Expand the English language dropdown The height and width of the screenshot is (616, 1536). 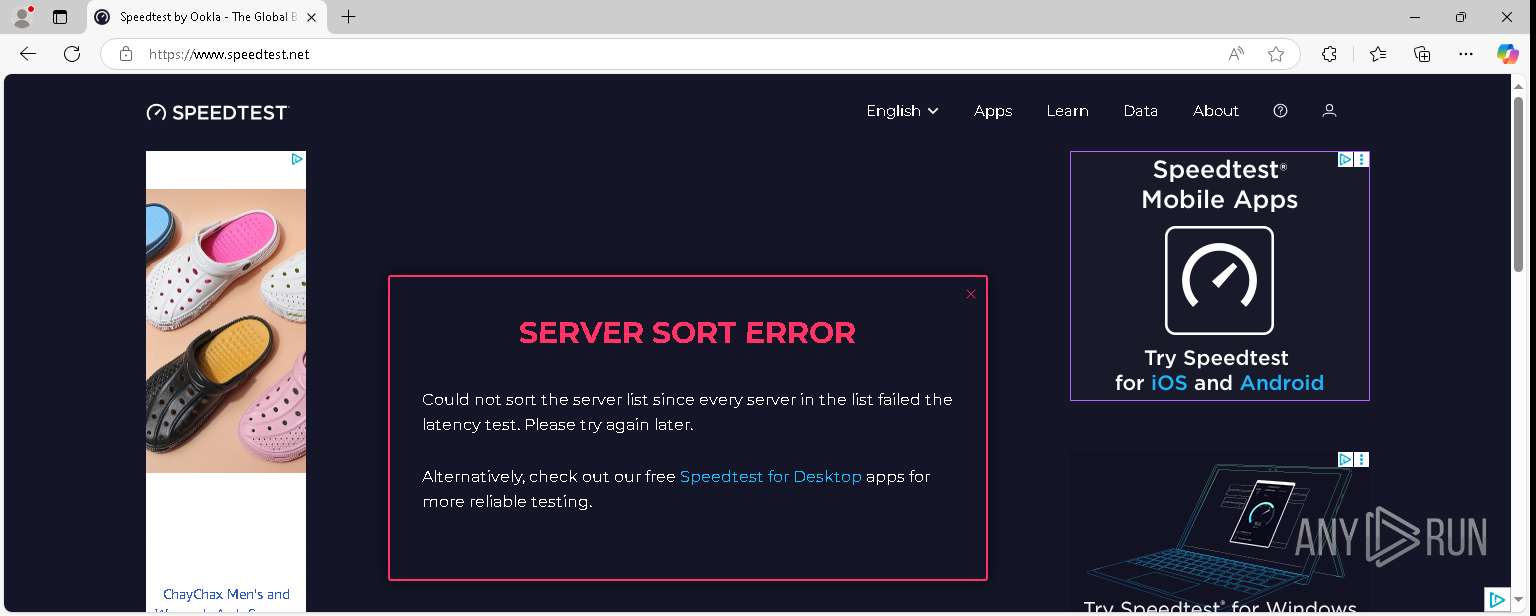coord(902,111)
